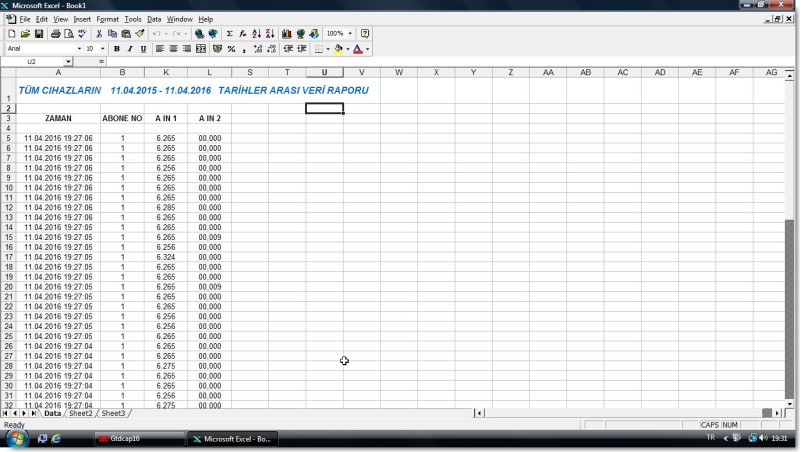Toggle Bold formatting
The image size is (800, 452).
click(x=117, y=48)
